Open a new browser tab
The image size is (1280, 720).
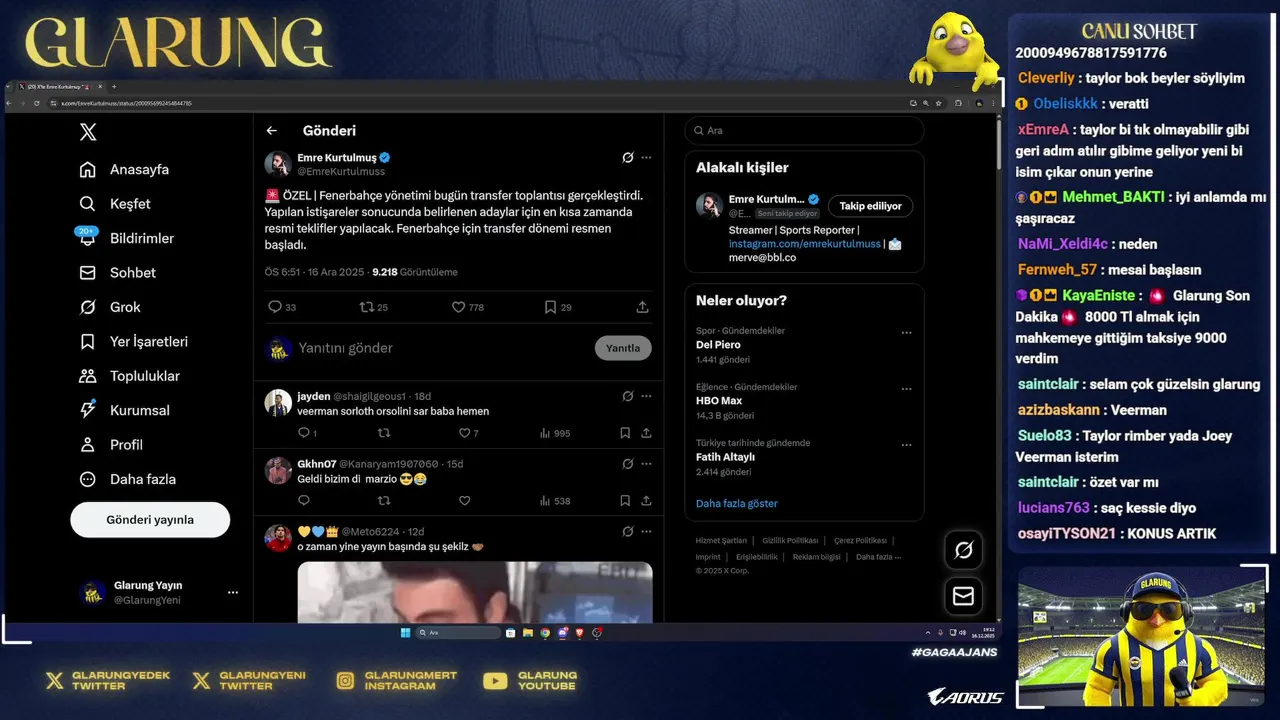113,87
